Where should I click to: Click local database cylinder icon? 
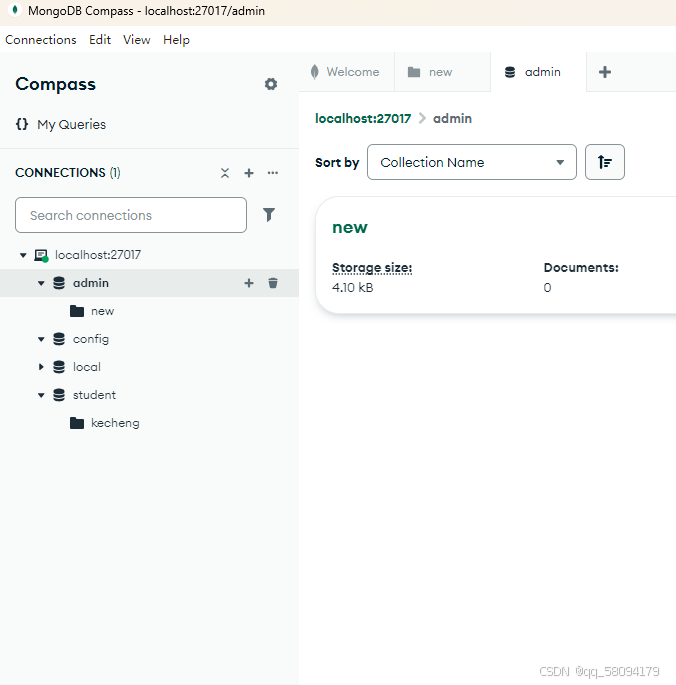tap(59, 367)
